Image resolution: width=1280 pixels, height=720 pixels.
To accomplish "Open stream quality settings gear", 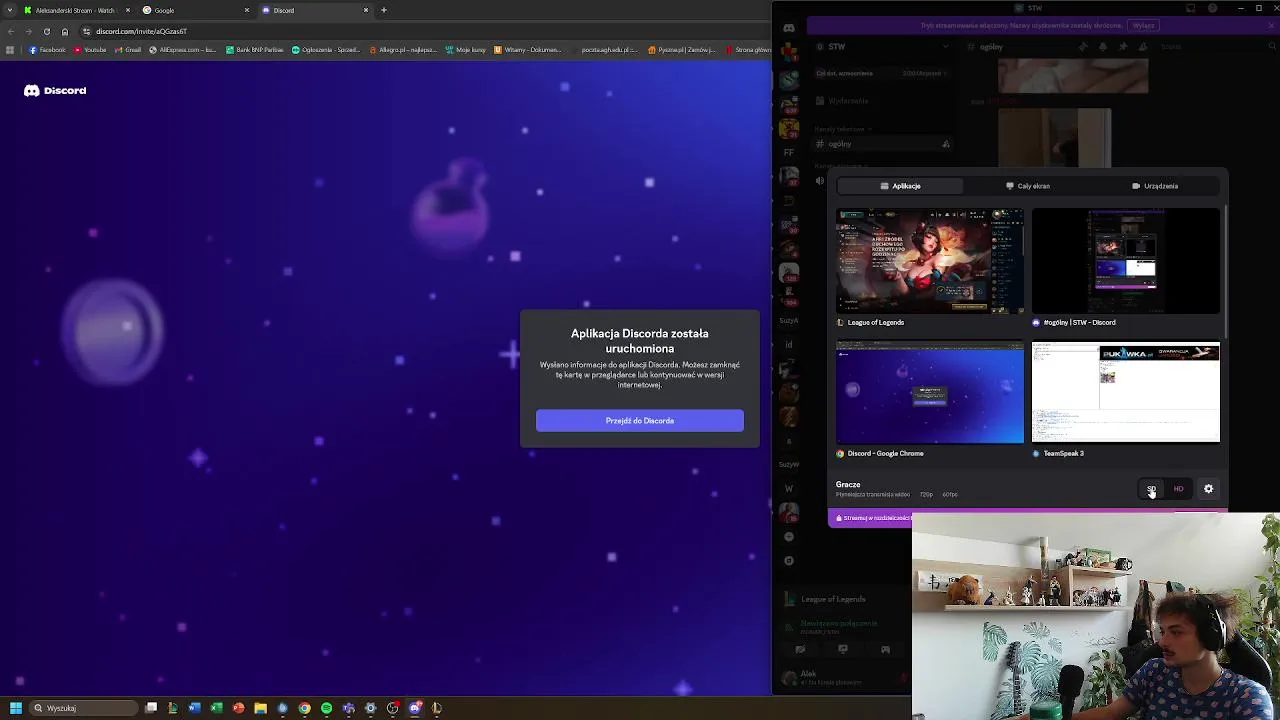I will click(1208, 489).
